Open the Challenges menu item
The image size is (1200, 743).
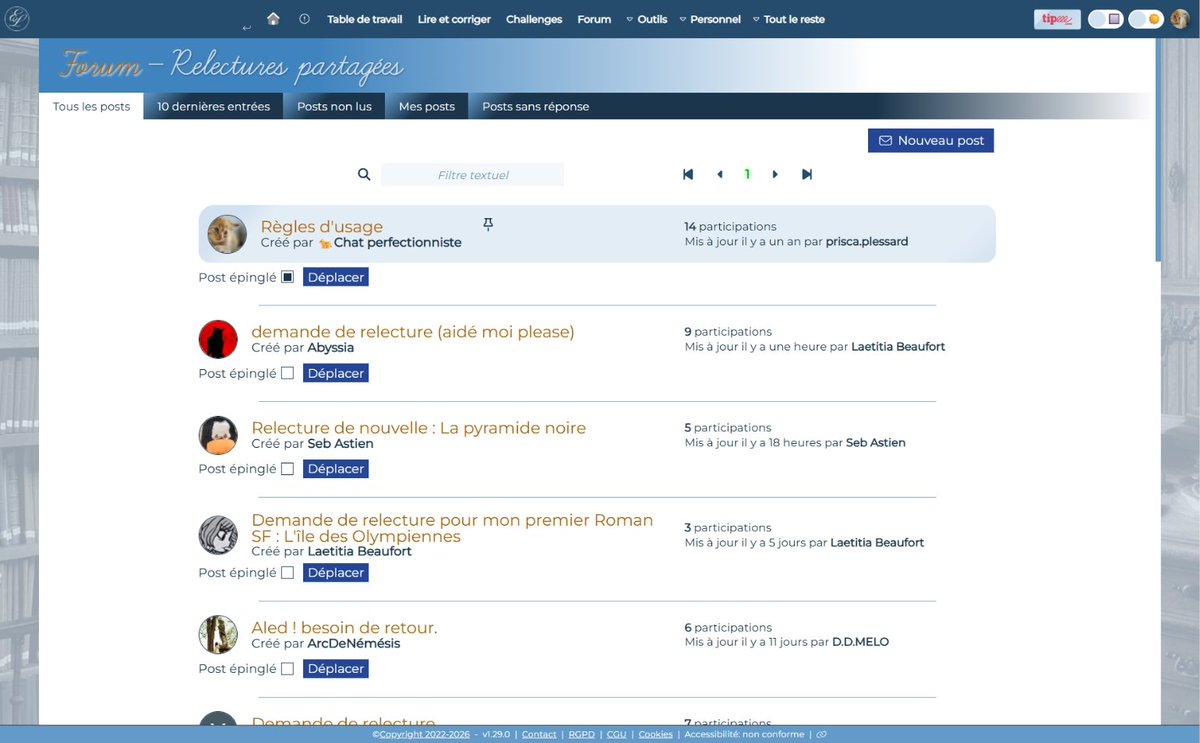tap(534, 19)
